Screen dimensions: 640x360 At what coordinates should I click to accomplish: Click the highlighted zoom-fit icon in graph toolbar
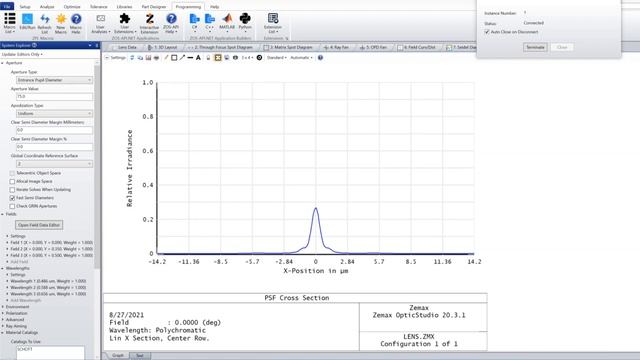point(218,58)
